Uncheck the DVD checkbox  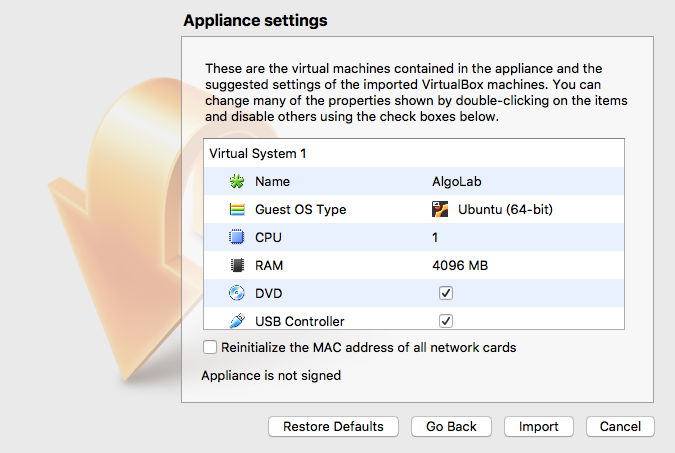coord(446,293)
